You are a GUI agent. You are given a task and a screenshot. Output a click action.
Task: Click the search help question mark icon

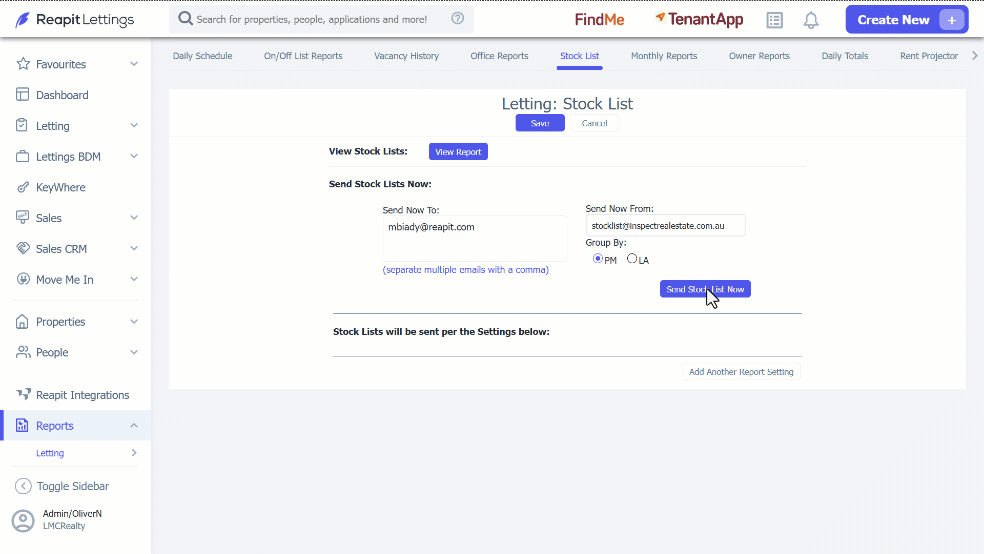click(x=457, y=19)
